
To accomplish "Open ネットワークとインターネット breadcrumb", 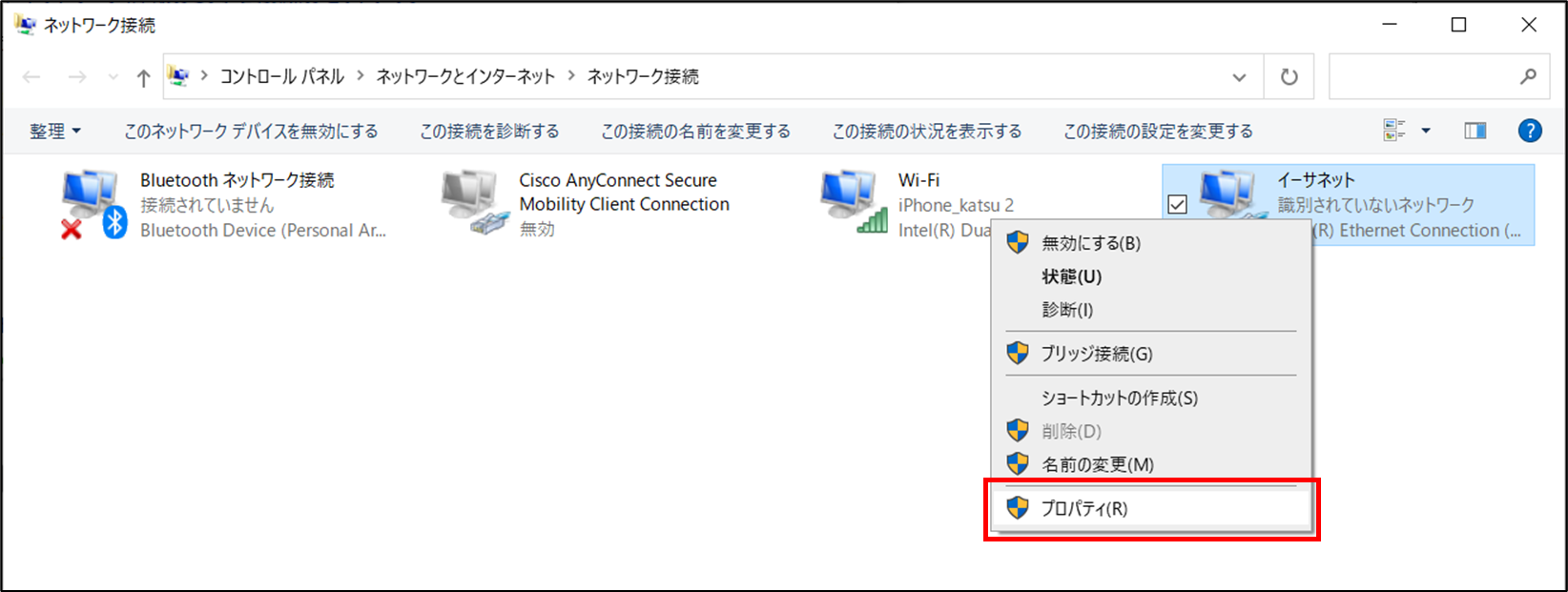I will pos(465,76).
